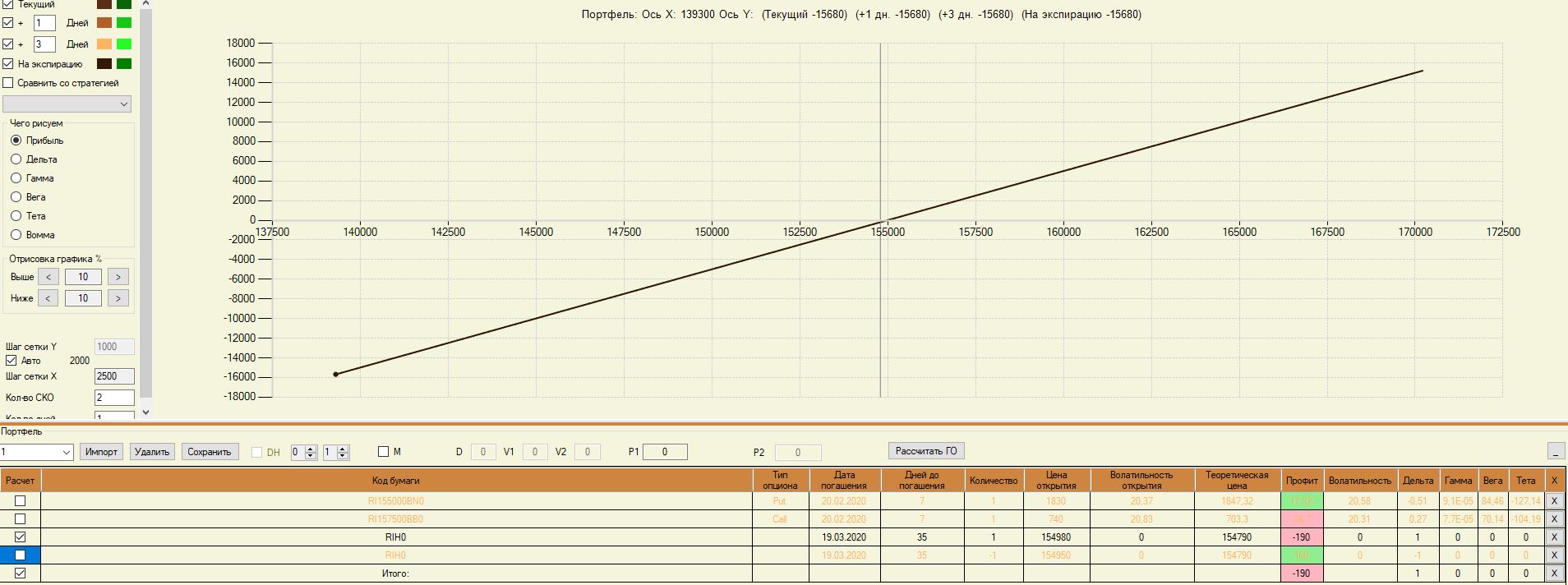This screenshot has width=1568, height=585.
Task: Open the bright green swatch for +3 Дней
Action: click(x=124, y=44)
